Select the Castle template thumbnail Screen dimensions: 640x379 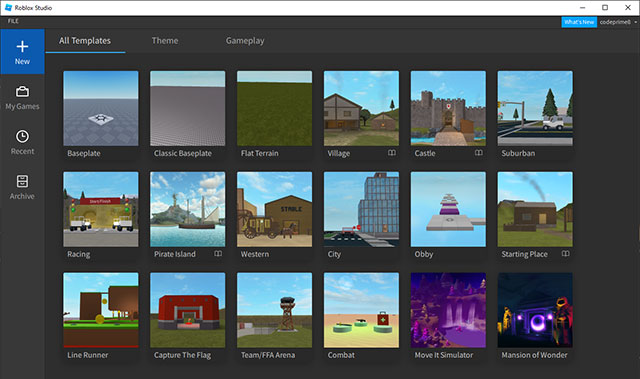(448, 108)
